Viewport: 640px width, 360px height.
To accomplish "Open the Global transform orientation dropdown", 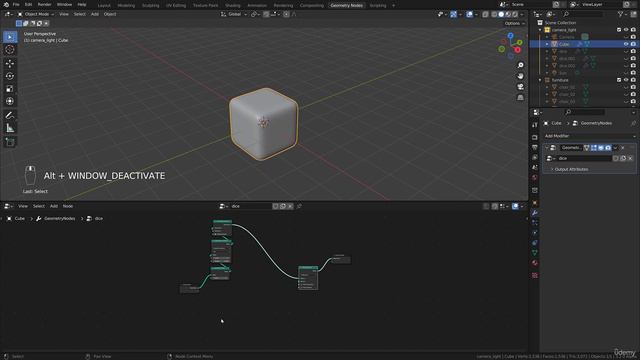I will tap(234, 14).
